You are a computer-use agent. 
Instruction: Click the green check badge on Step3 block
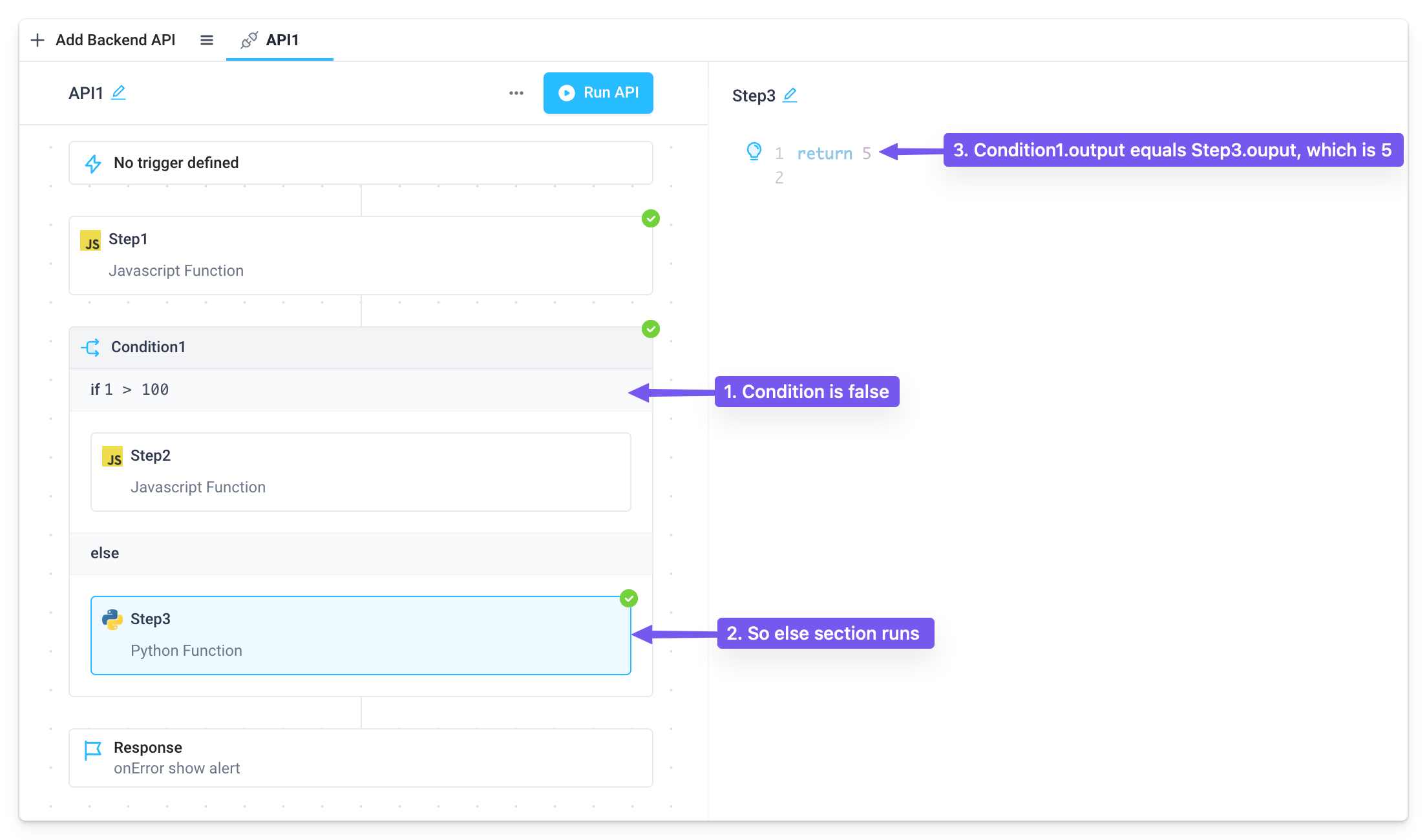(629, 598)
